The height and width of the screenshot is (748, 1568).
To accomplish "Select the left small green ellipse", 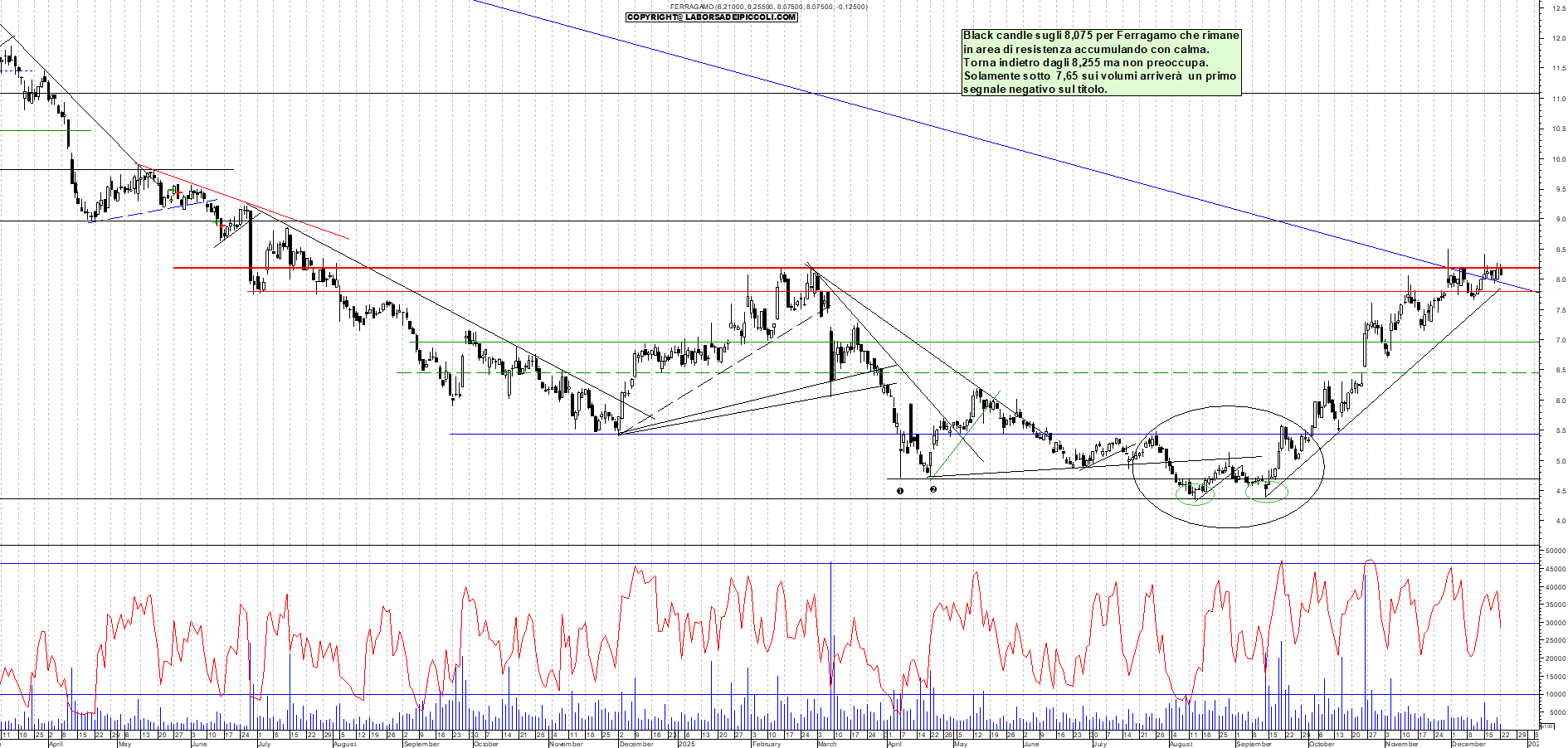I will tap(1195, 495).
